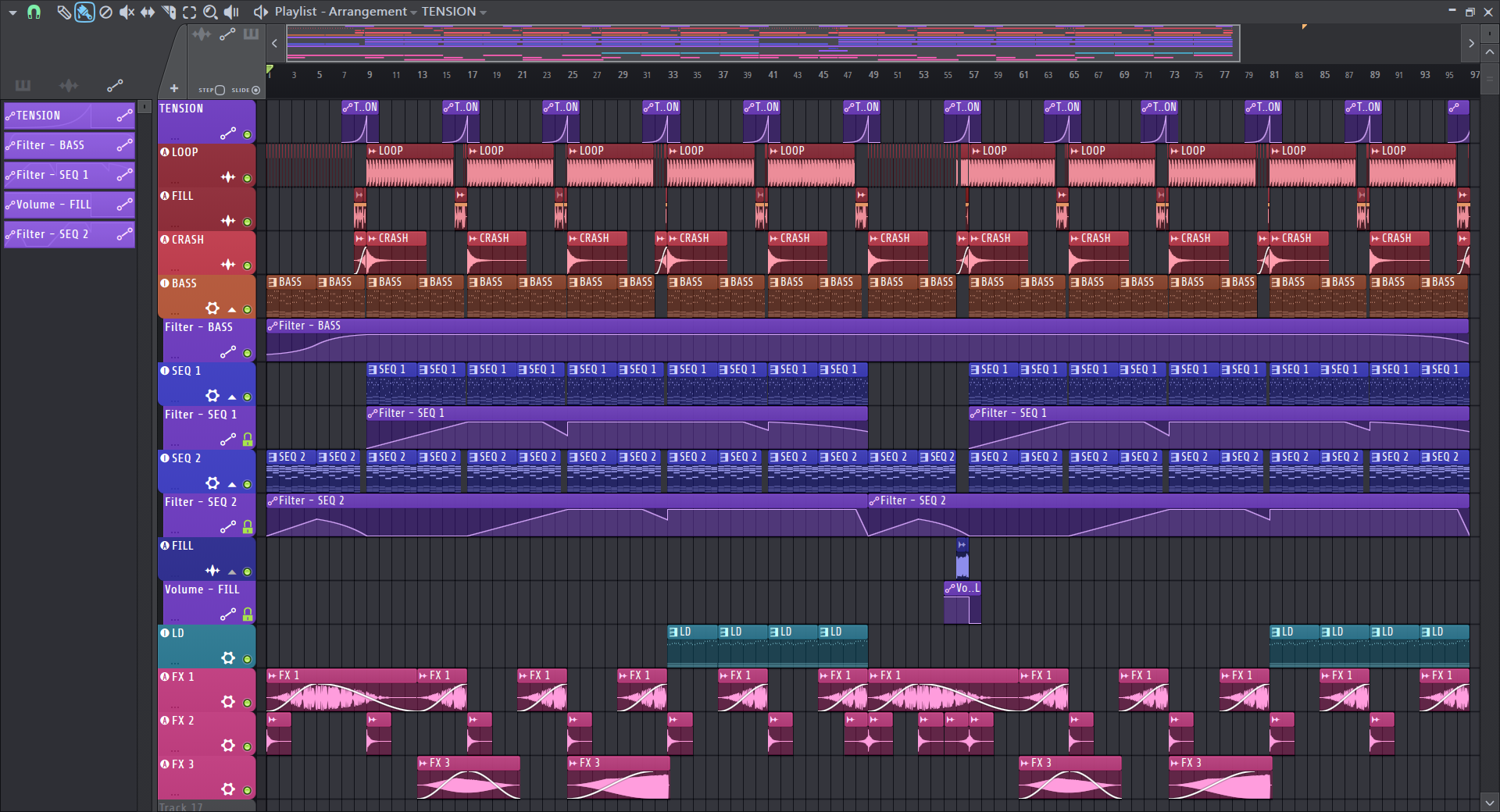This screenshot has height=812, width=1500.
Task: Select the Slip tool in the toolbar
Action: coord(148,12)
